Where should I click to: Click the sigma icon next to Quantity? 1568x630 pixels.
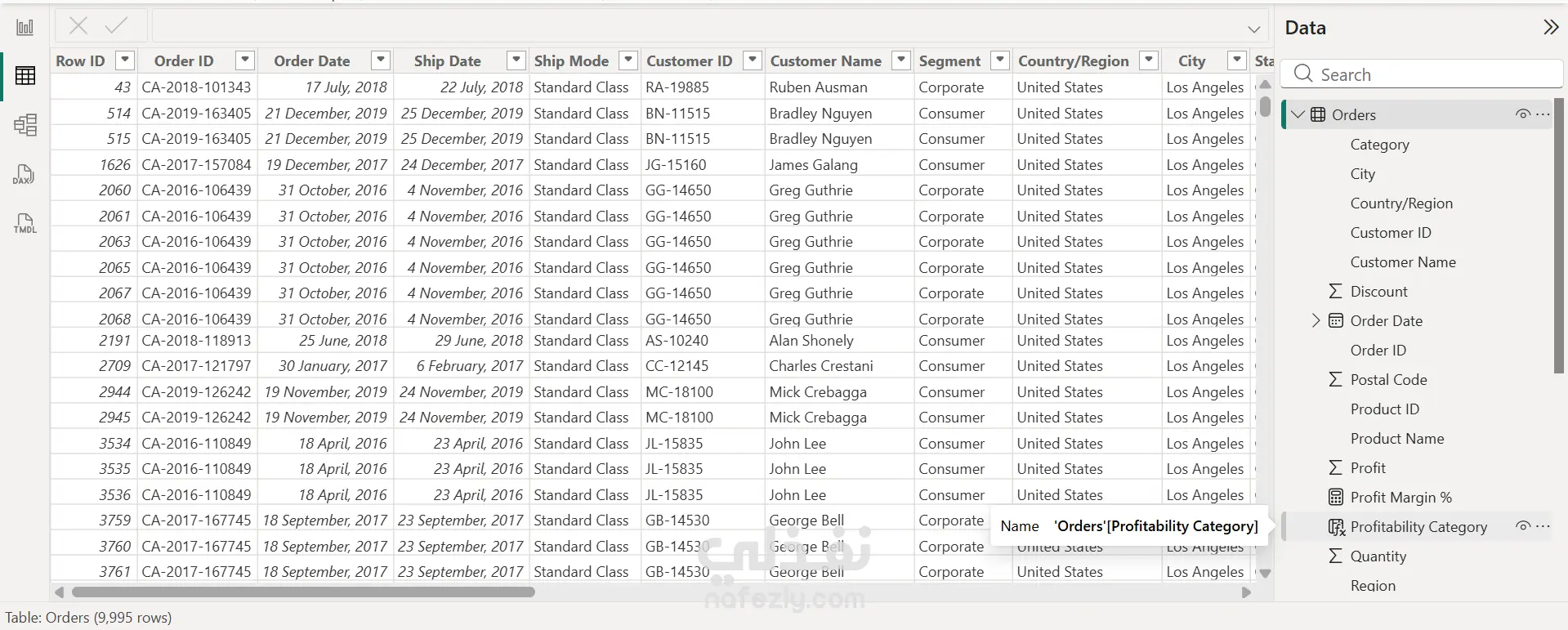tap(1335, 556)
